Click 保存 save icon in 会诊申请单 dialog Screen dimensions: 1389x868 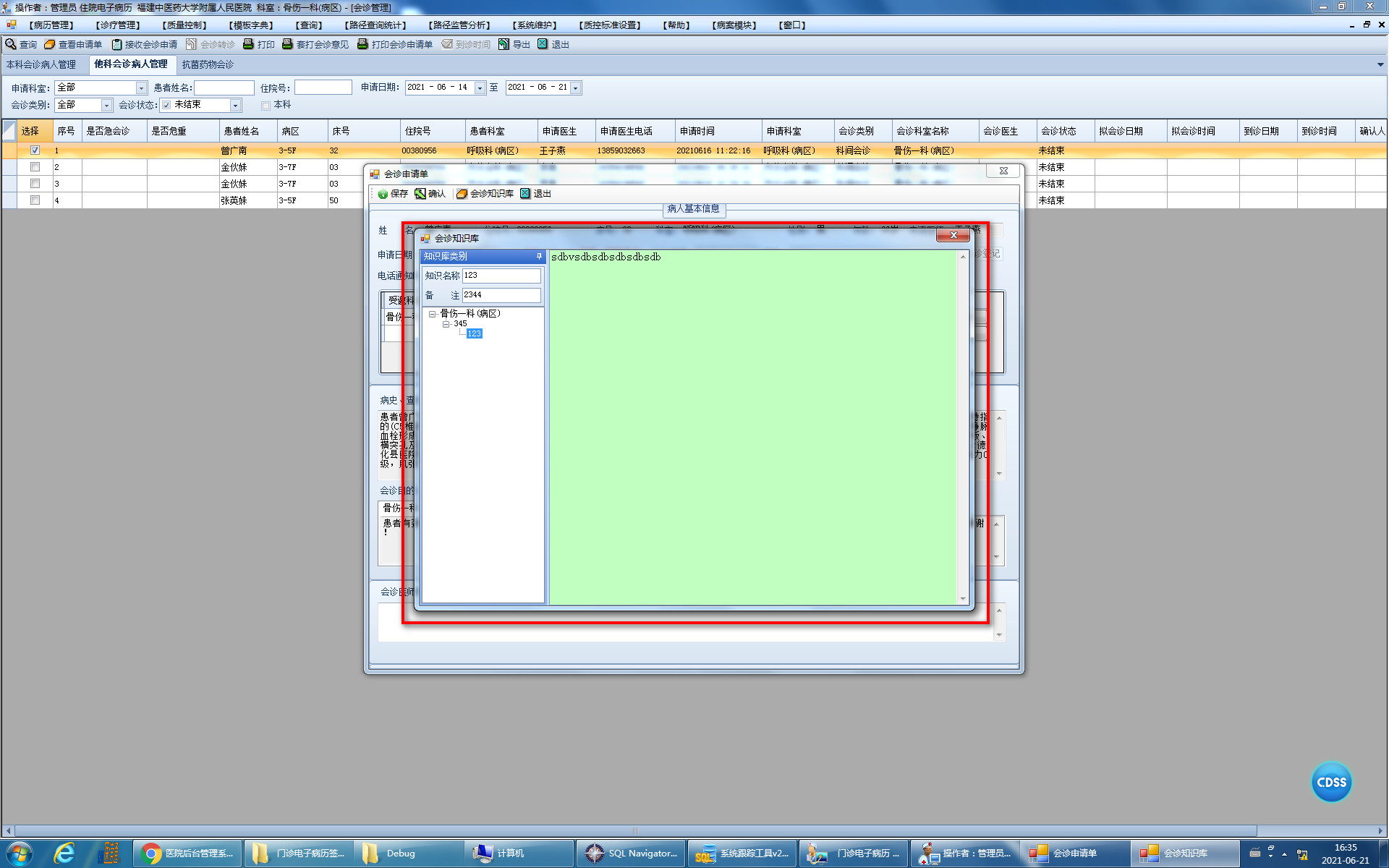[x=383, y=194]
